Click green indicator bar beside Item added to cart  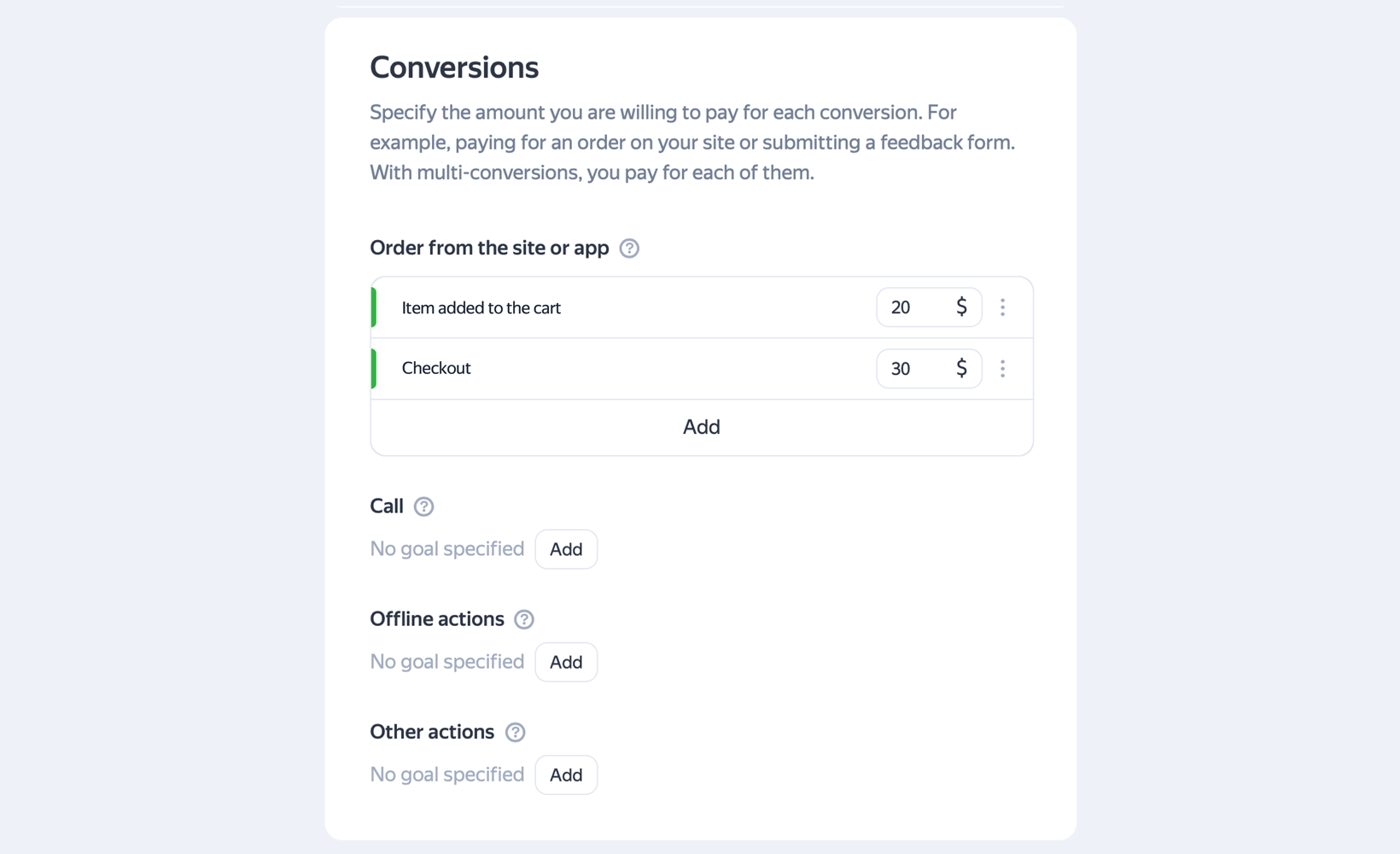click(x=374, y=307)
